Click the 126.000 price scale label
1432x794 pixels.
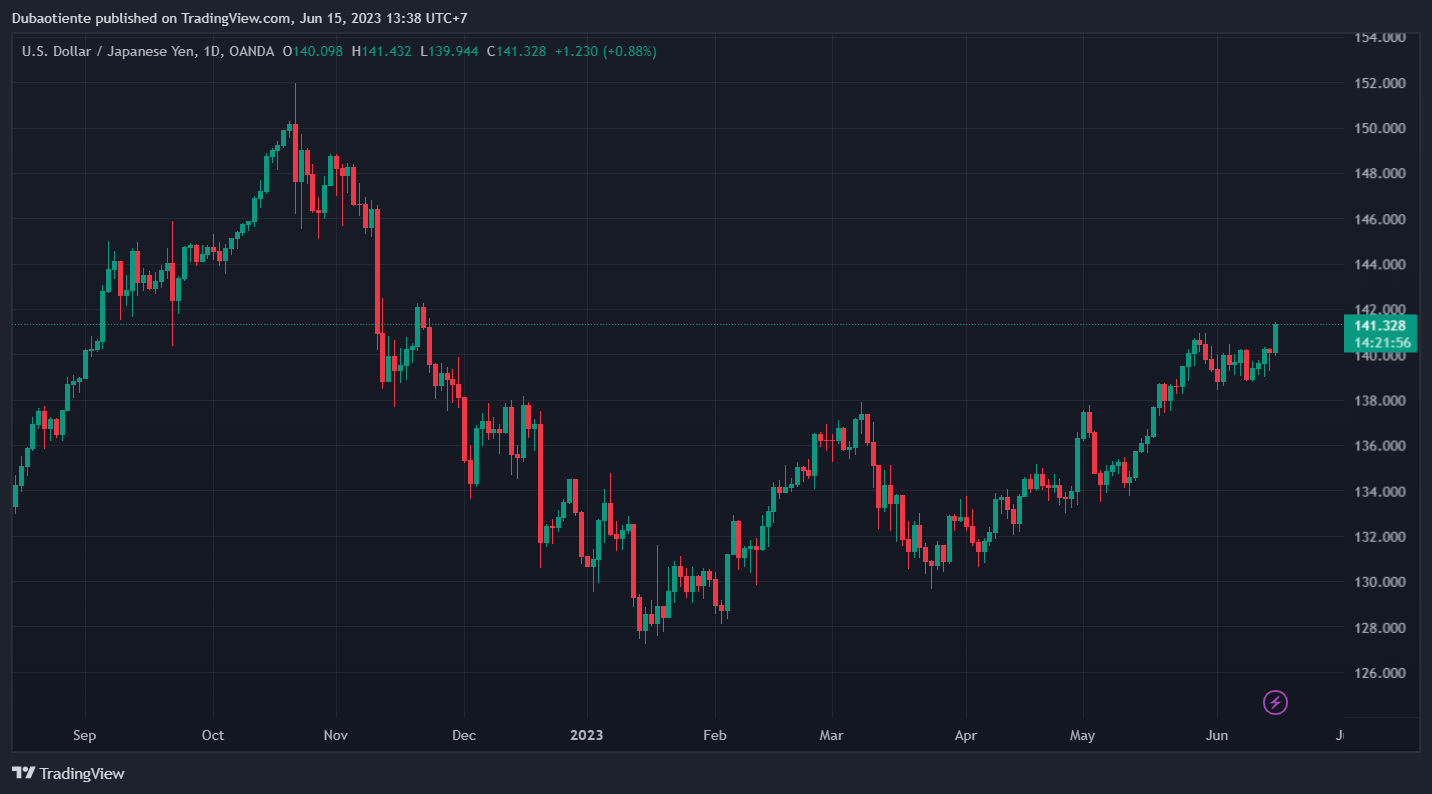coord(1380,673)
